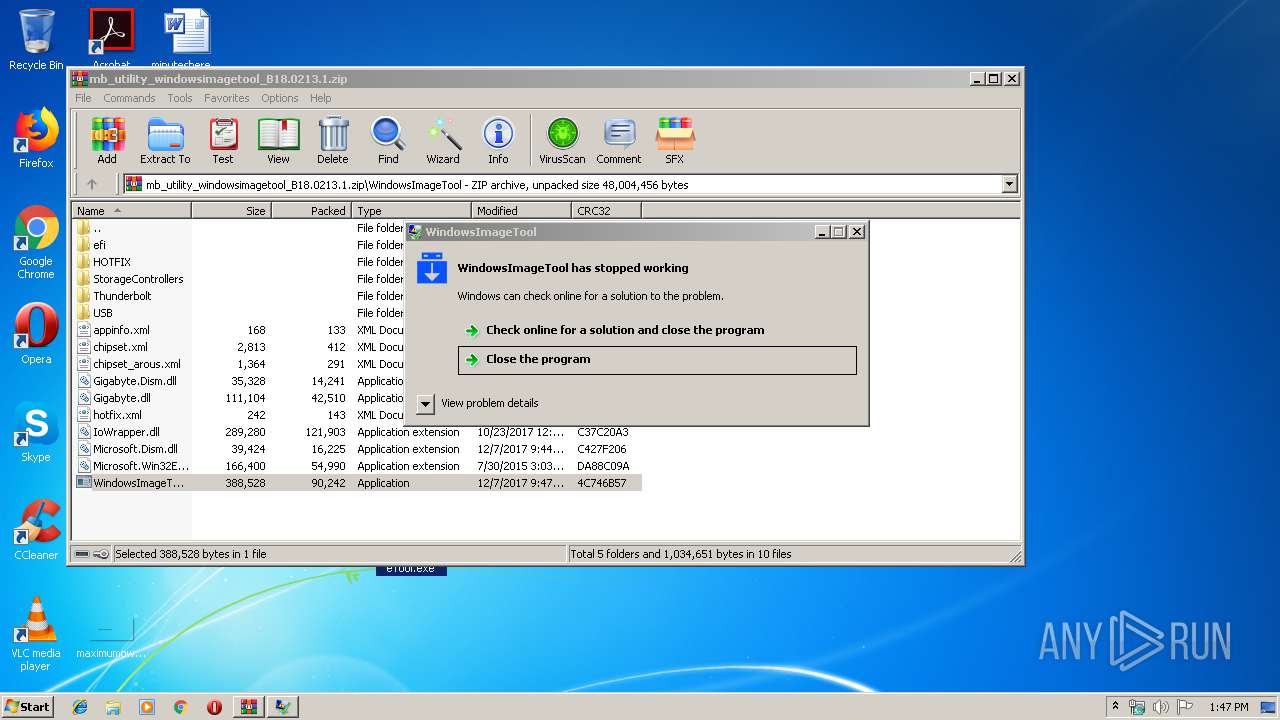Viewport: 1280px width, 720px height.
Task: Open the Options menu
Action: [x=280, y=98]
